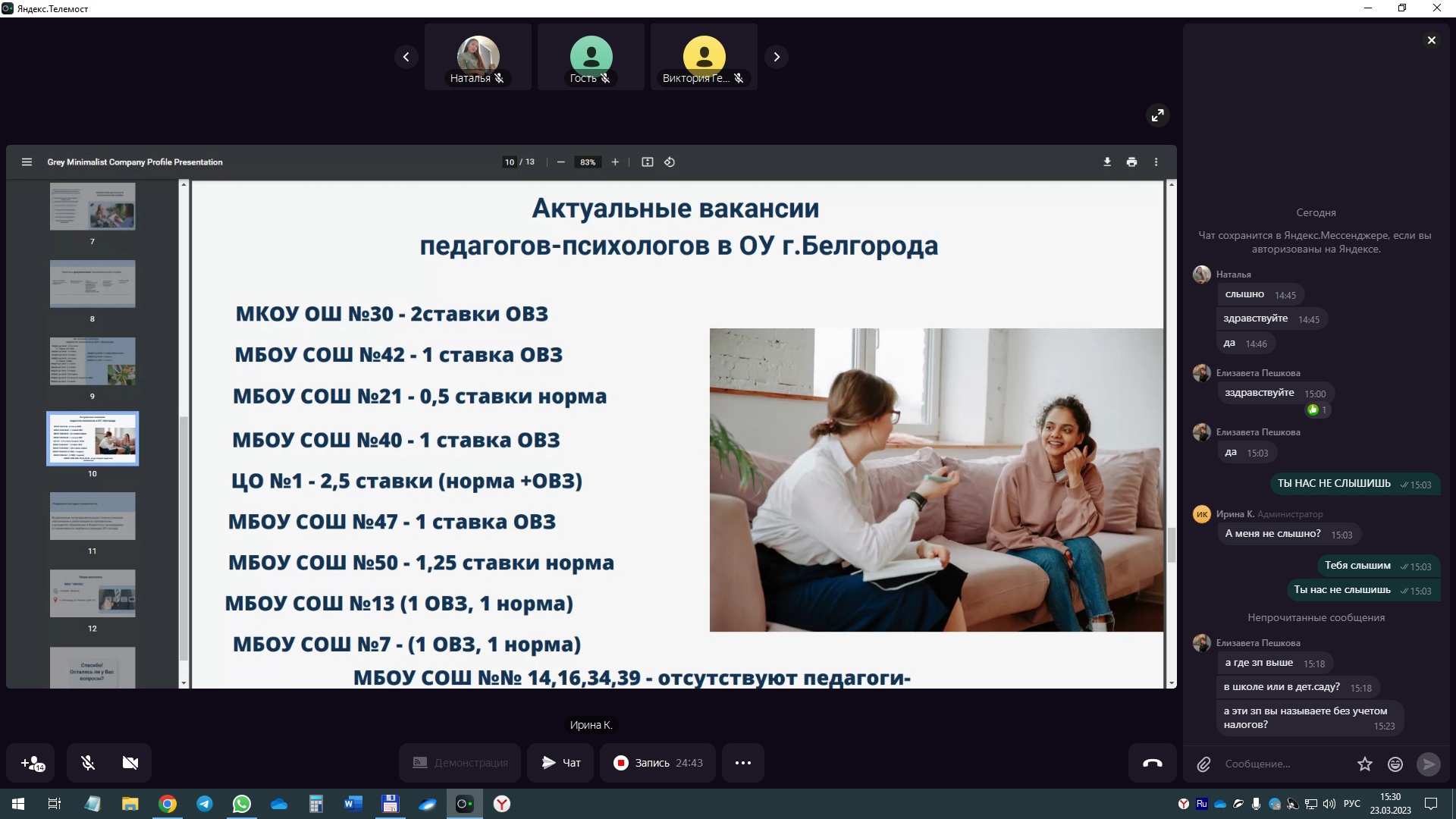Hang up the call
Viewport: 1456px width, 819px height.
pos(1152,763)
